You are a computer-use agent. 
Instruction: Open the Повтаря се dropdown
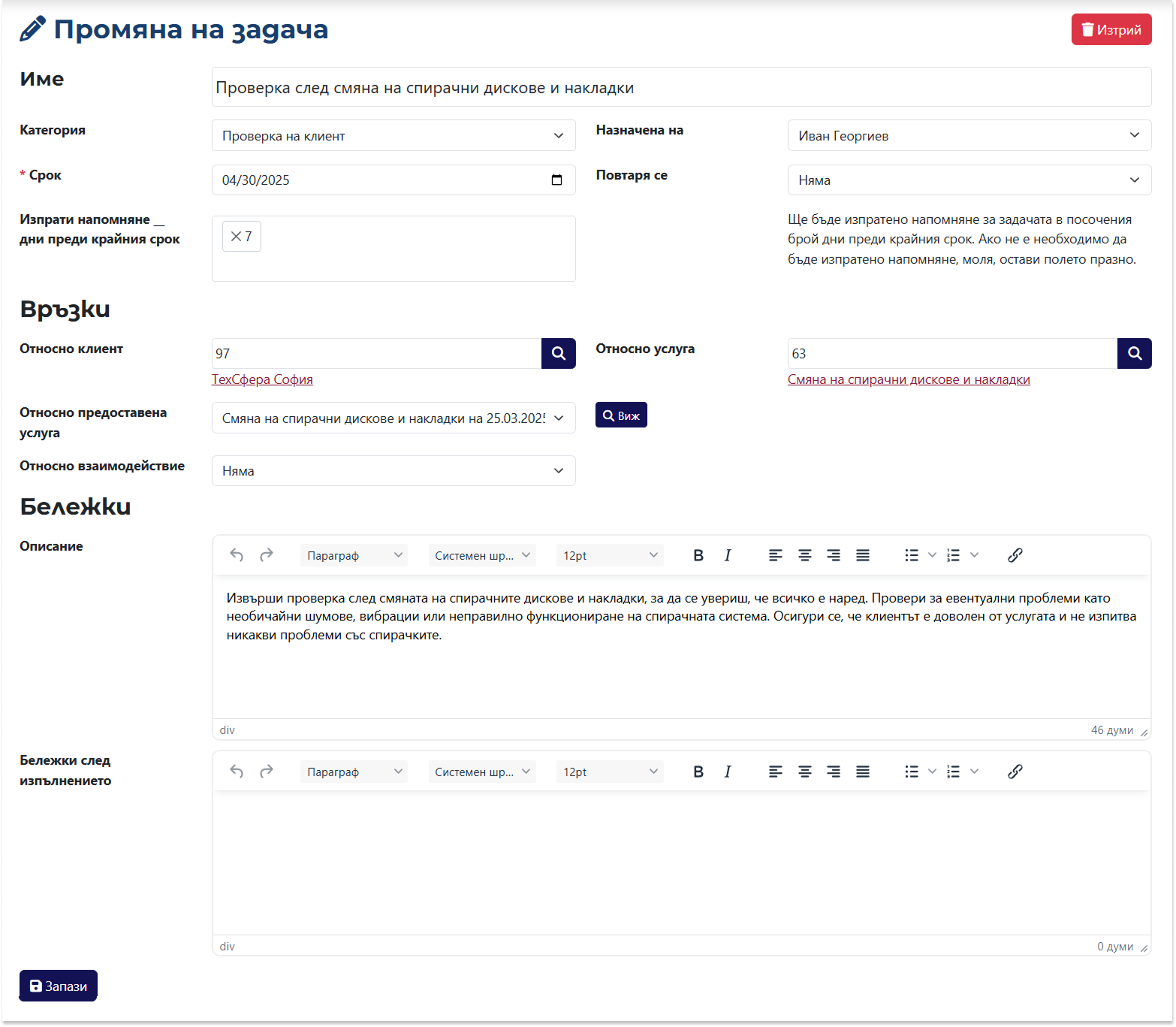point(969,180)
